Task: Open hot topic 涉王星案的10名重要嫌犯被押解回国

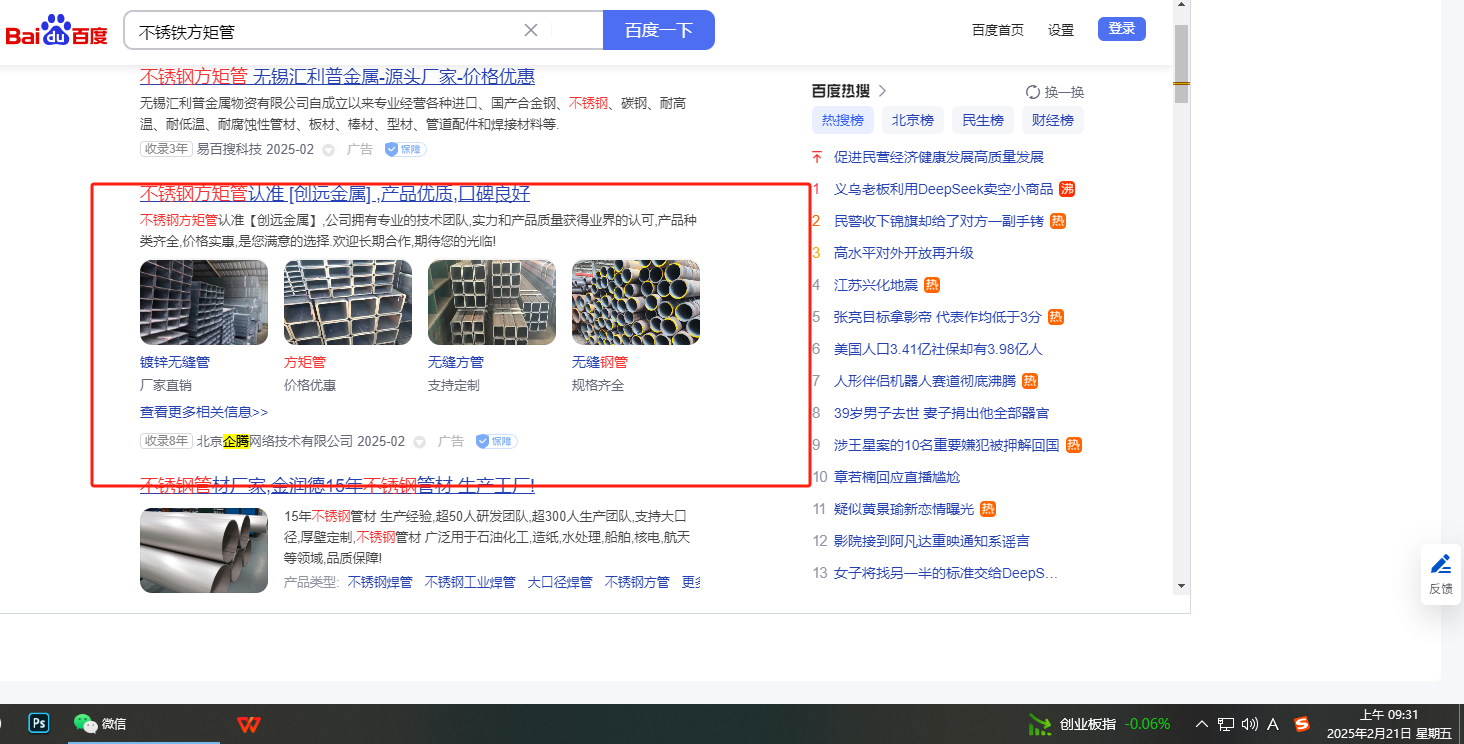Action: coord(946,445)
